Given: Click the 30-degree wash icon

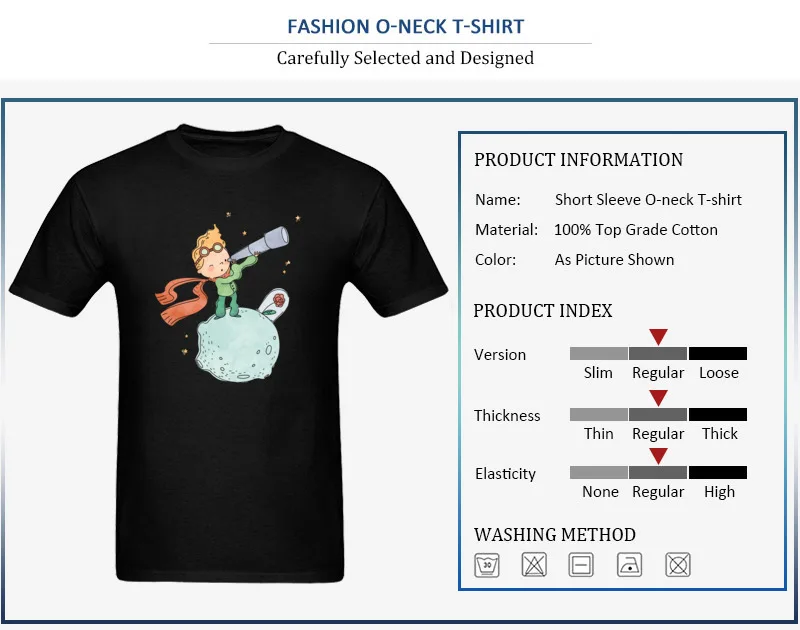Looking at the screenshot, I should 487,565.
